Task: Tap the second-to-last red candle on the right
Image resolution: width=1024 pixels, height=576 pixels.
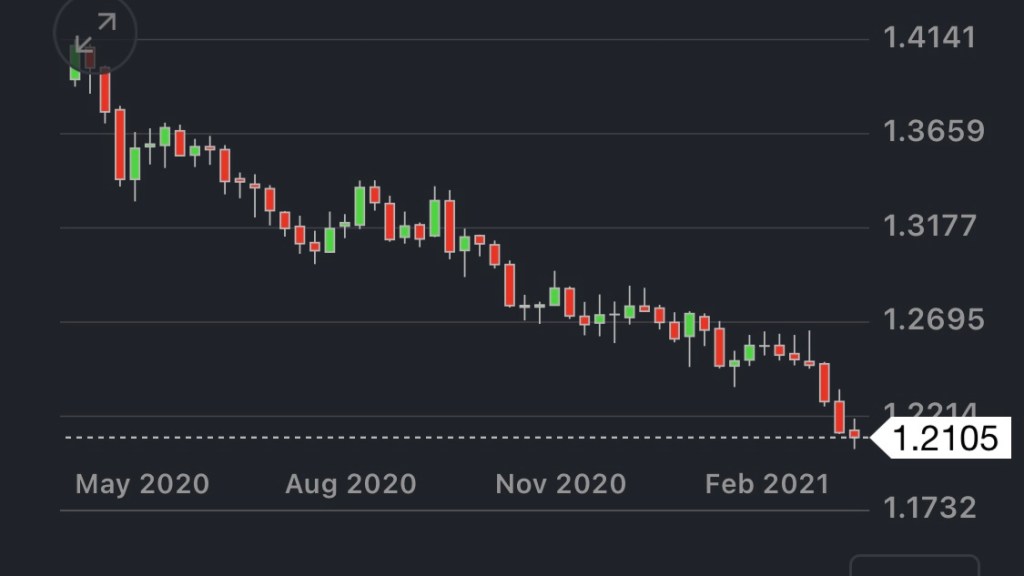Action: pyautogui.click(x=839, y=416)
